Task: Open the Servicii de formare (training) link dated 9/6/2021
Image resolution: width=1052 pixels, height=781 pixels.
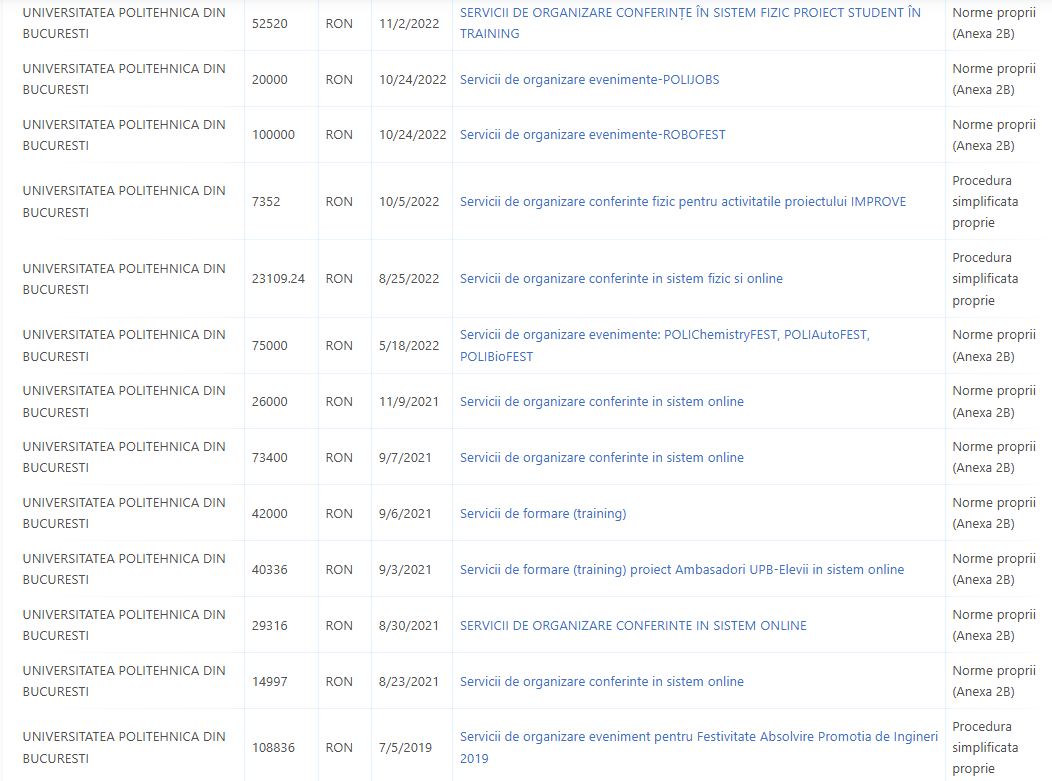Action: tap(543, 513)
